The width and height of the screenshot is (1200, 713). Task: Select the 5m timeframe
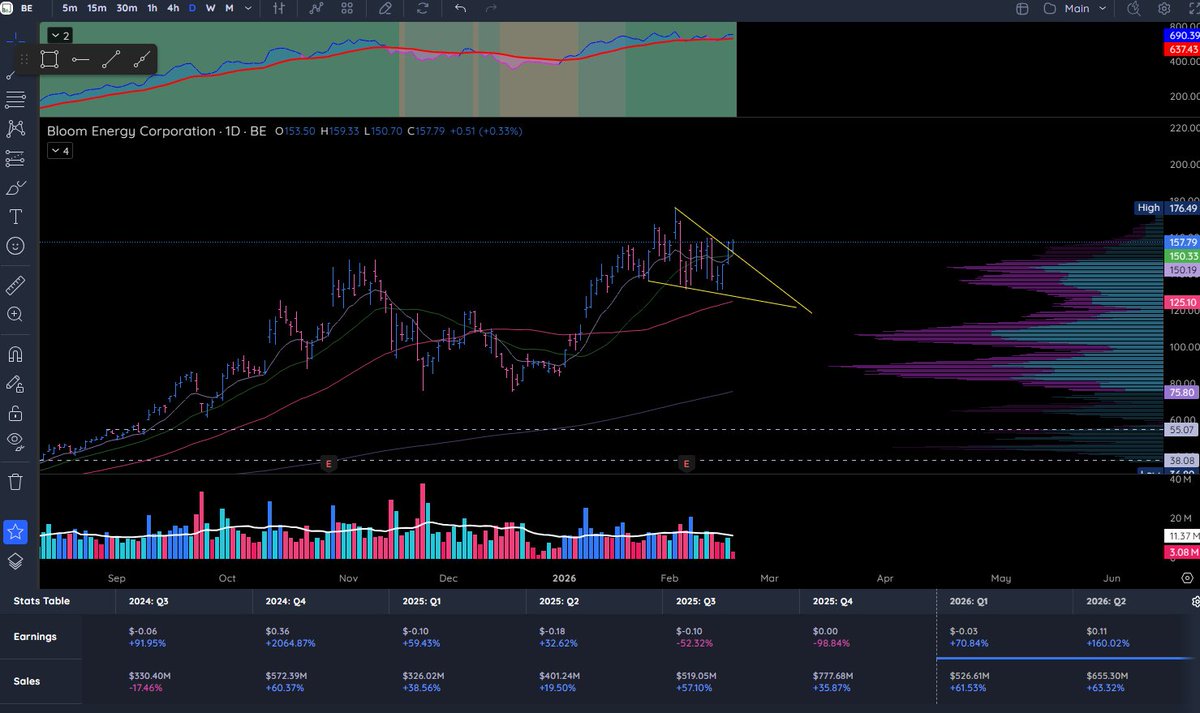point(70,8)
